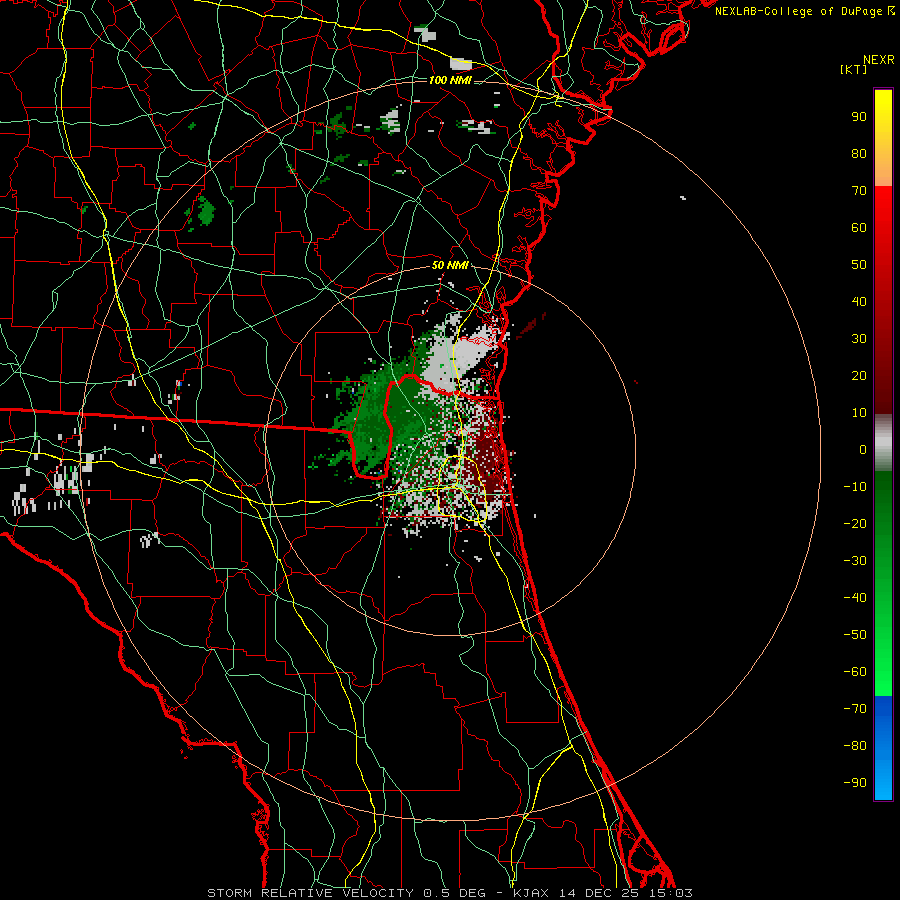
Task: Click the -40 value on the velocity scale
Action: (855, 598)
